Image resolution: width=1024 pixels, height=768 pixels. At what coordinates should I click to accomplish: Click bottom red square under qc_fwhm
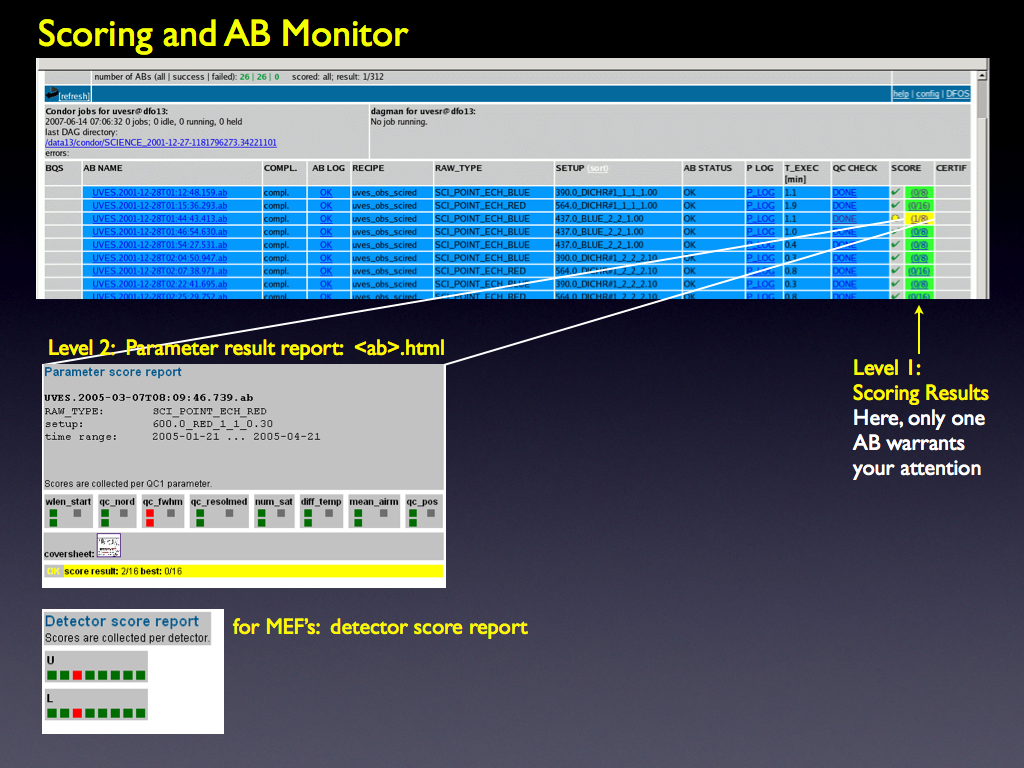[150, 523]
